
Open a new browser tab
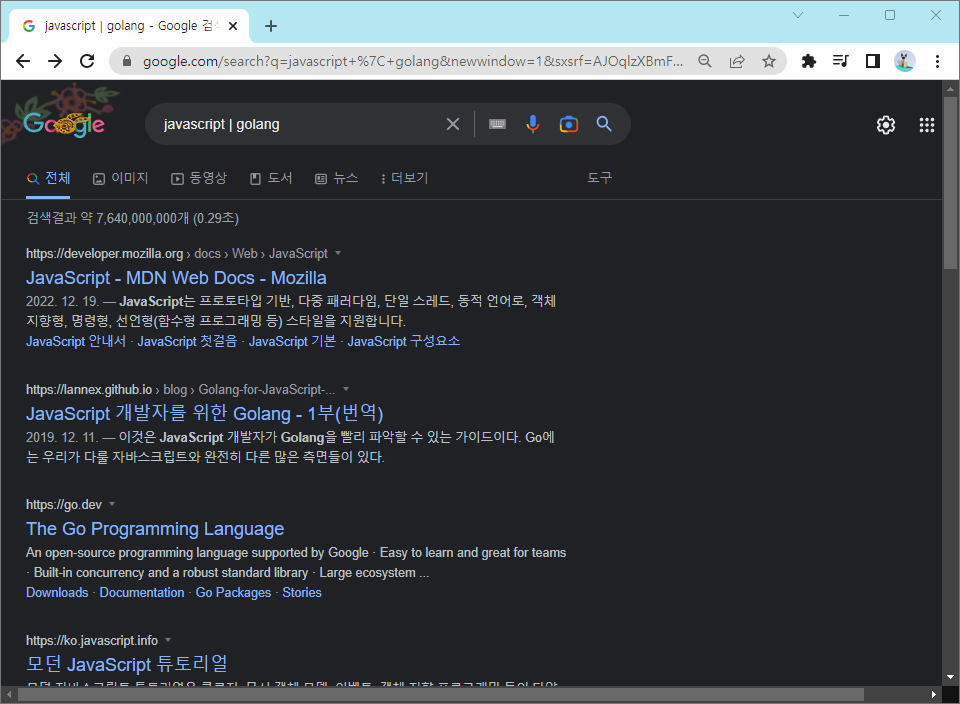271,26
